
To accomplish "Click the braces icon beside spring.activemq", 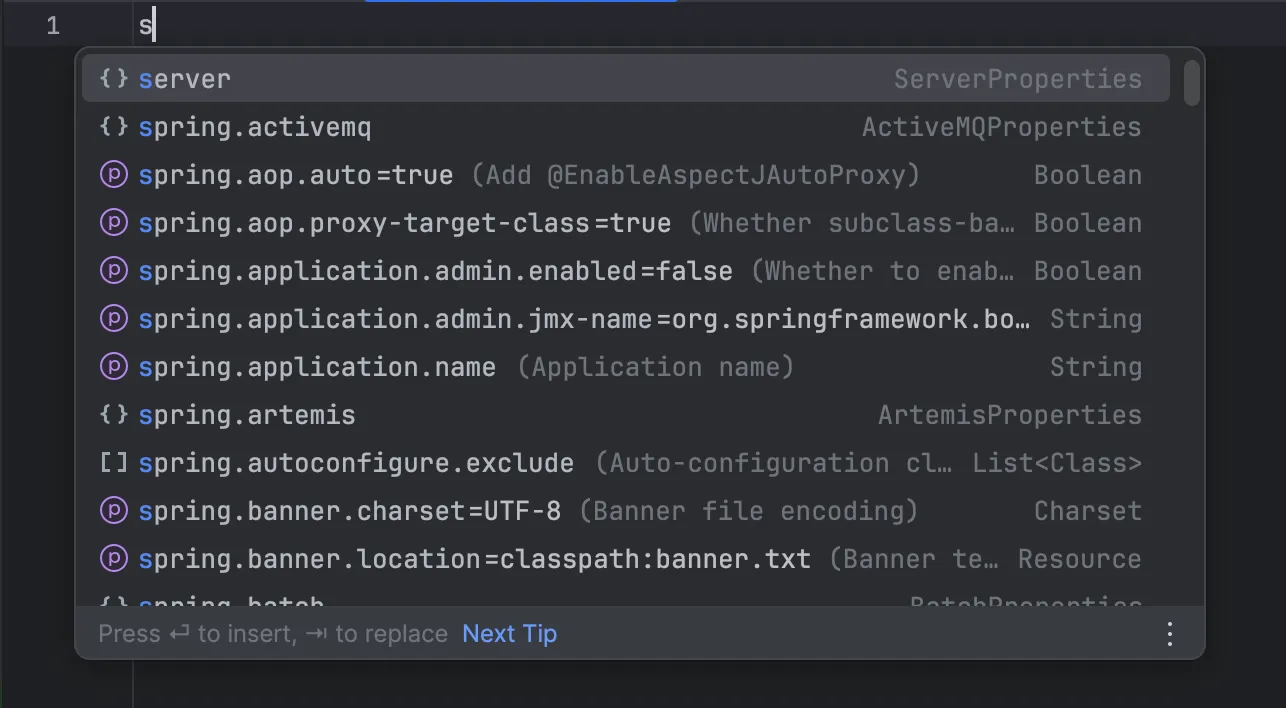I will [114, 127].
